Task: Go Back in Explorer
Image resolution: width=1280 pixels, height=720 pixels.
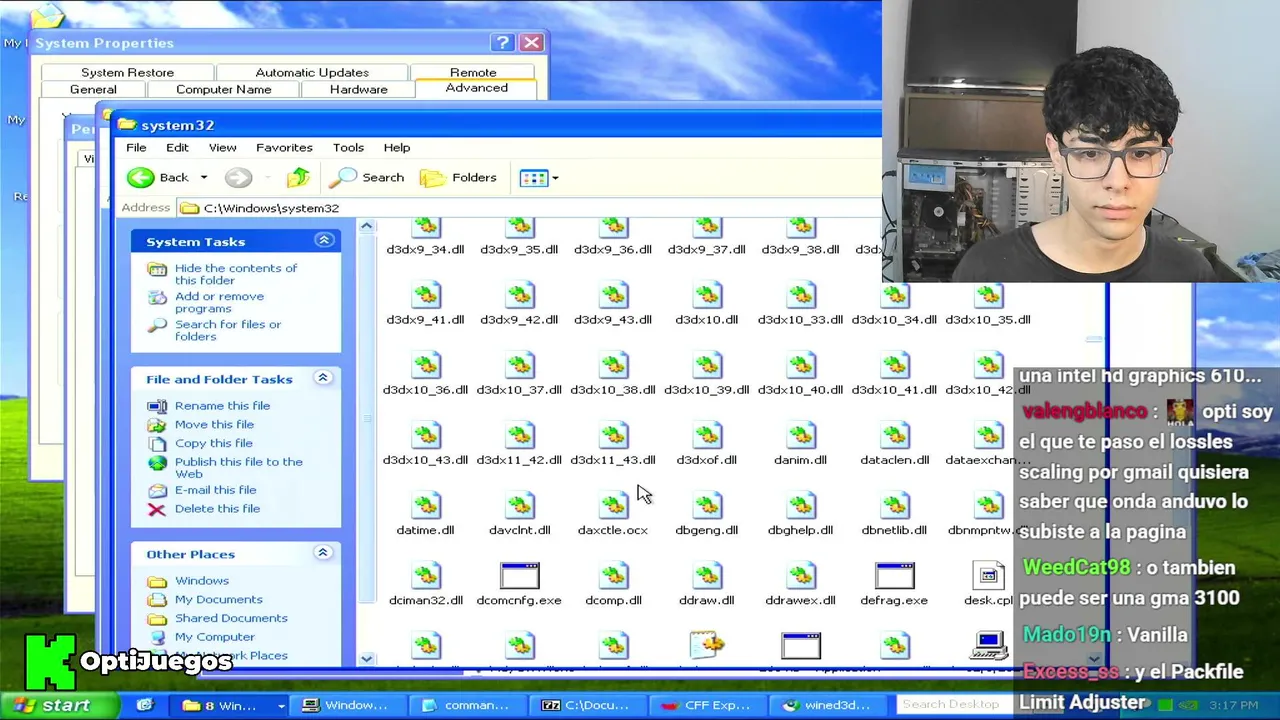Action: 158,178
